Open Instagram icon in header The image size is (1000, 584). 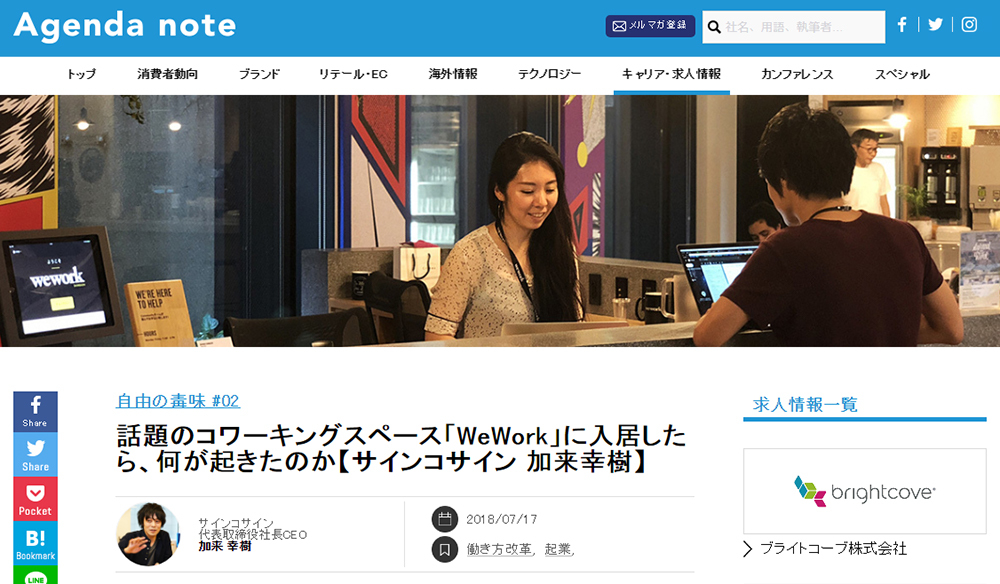coord(969,25)
